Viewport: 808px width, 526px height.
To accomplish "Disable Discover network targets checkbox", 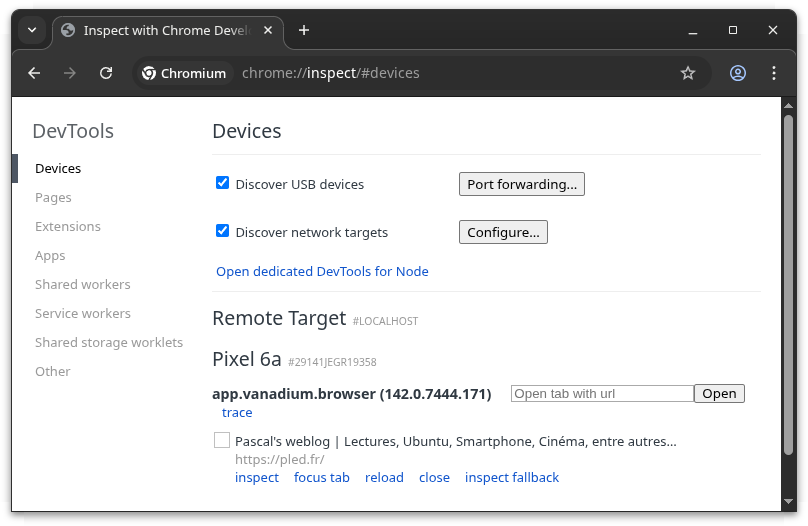I will (x=223, y=231).
